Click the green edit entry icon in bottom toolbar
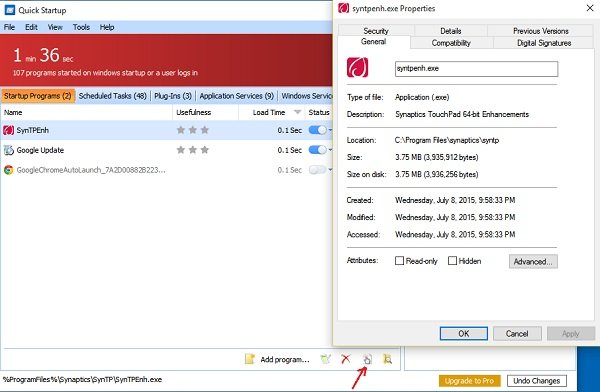 (x=326, y=359)
